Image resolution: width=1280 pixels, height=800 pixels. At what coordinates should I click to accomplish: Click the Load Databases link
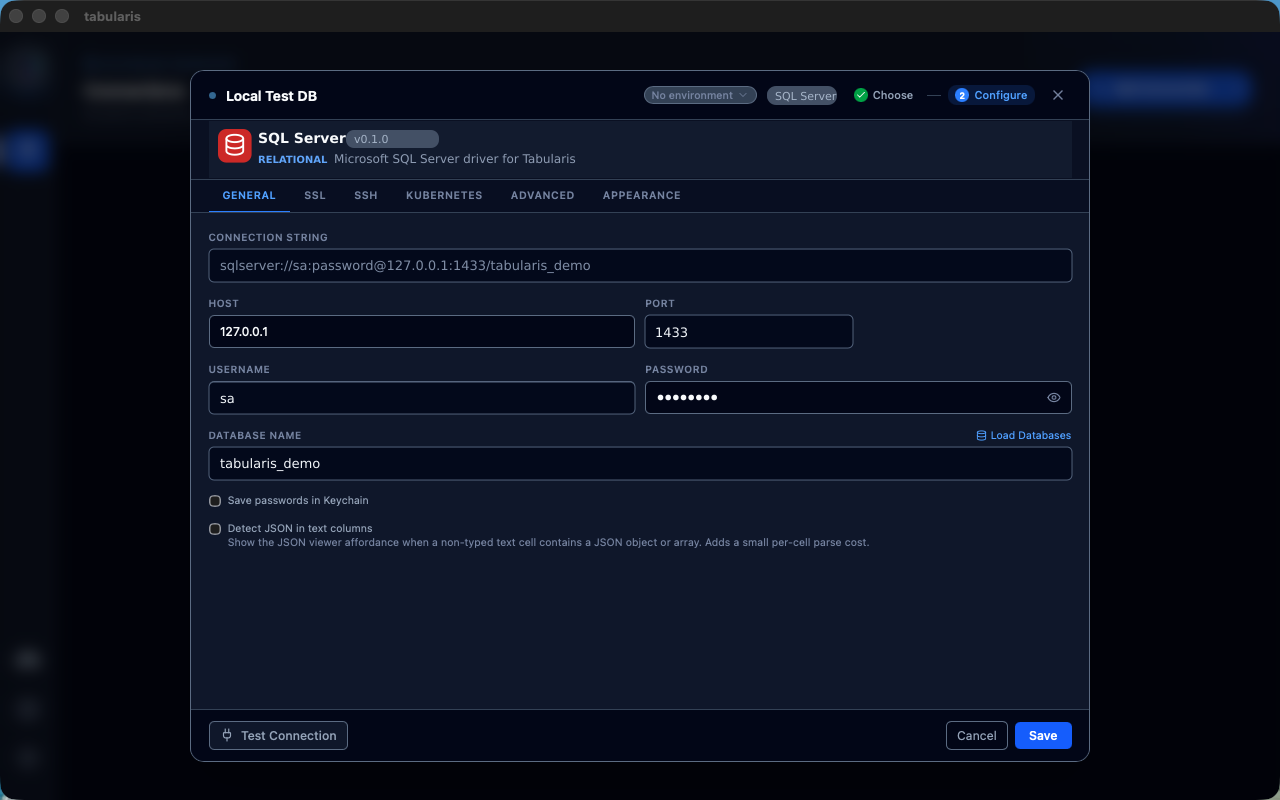(1024, 436)
